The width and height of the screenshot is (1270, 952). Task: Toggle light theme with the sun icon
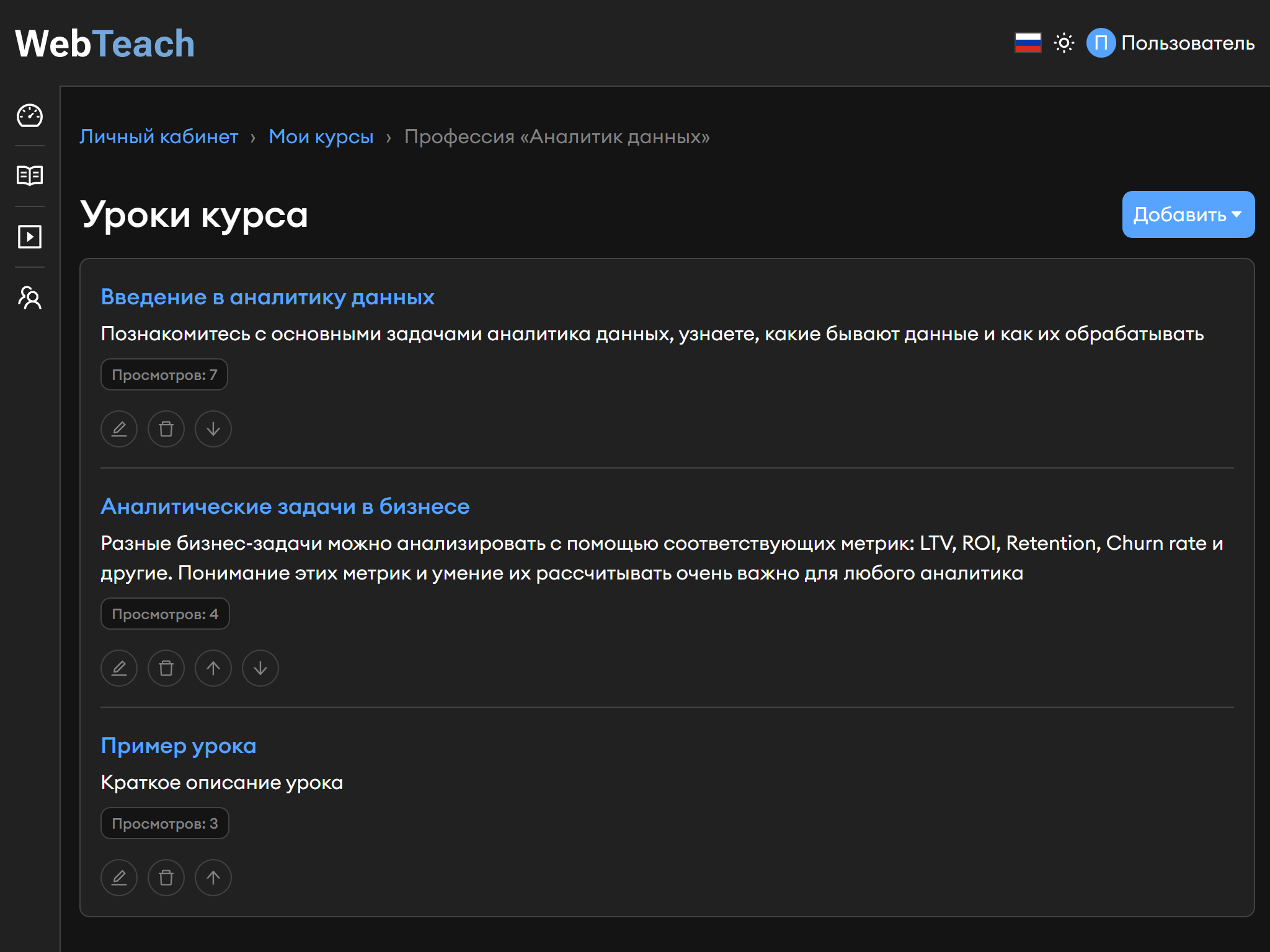click(x=1064, y=43)
